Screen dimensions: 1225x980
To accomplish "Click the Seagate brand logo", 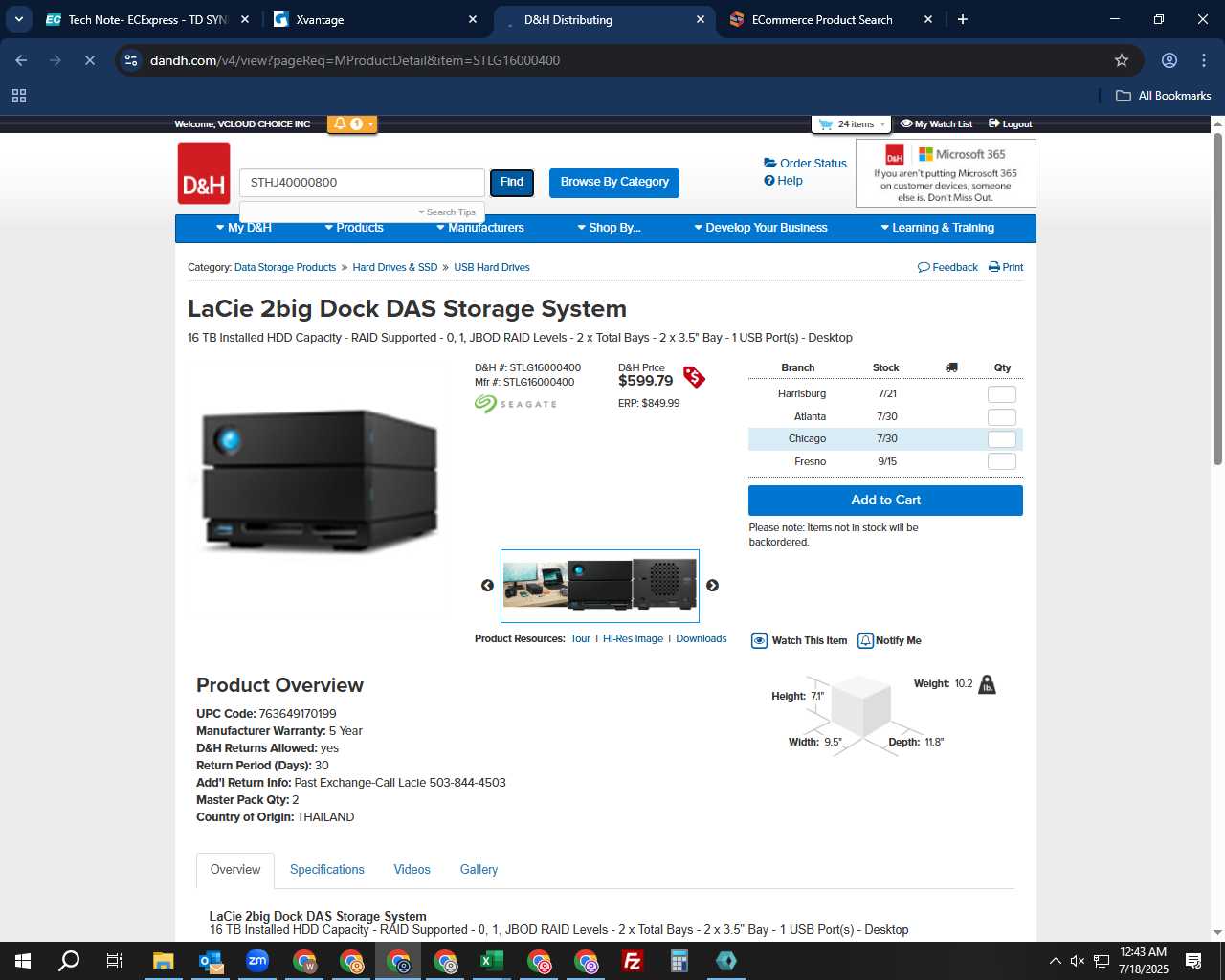I will [x=516, y=404].
